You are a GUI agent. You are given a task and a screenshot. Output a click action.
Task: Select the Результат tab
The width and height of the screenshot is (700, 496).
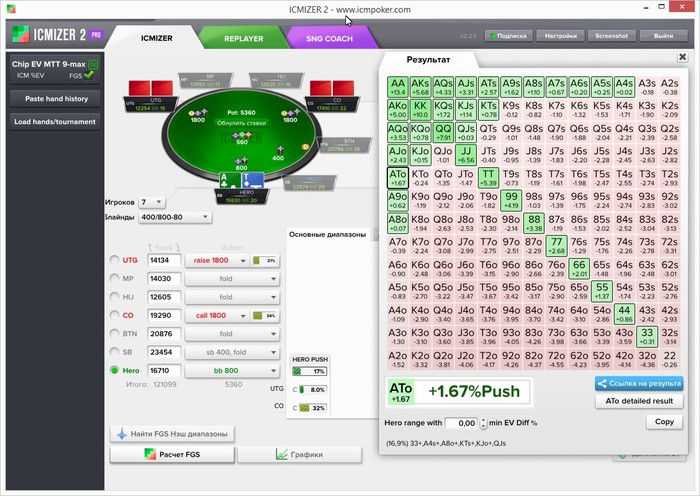coord(428,59)
